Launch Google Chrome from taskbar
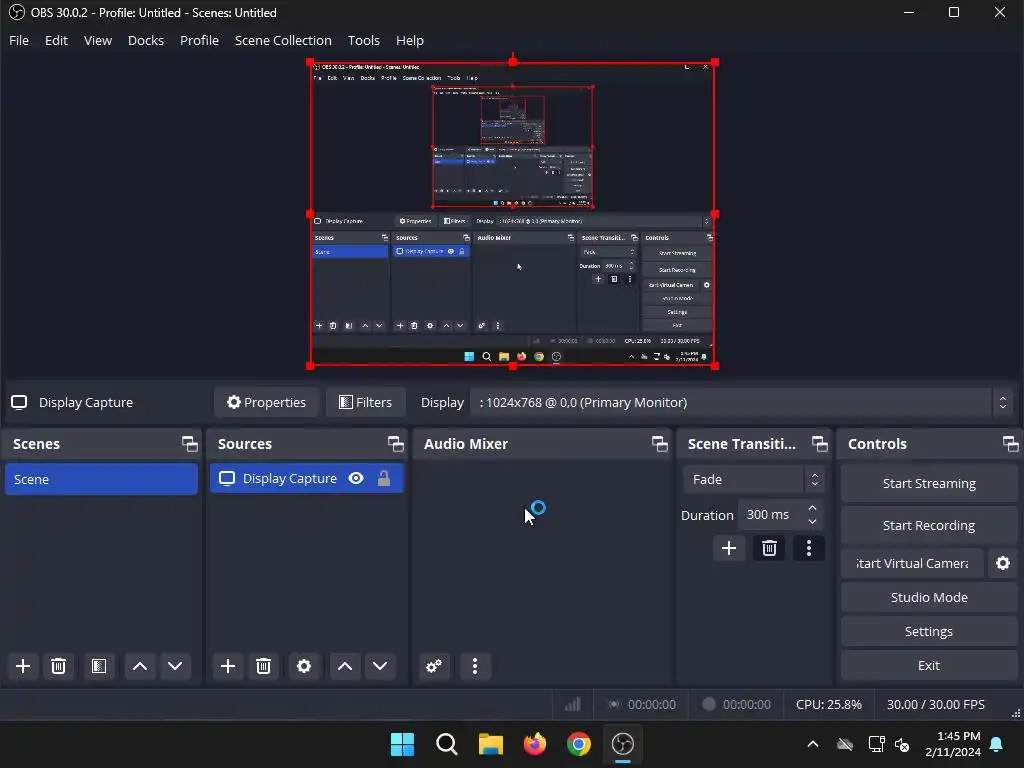The image size is (1024, 768). (579, 744)
